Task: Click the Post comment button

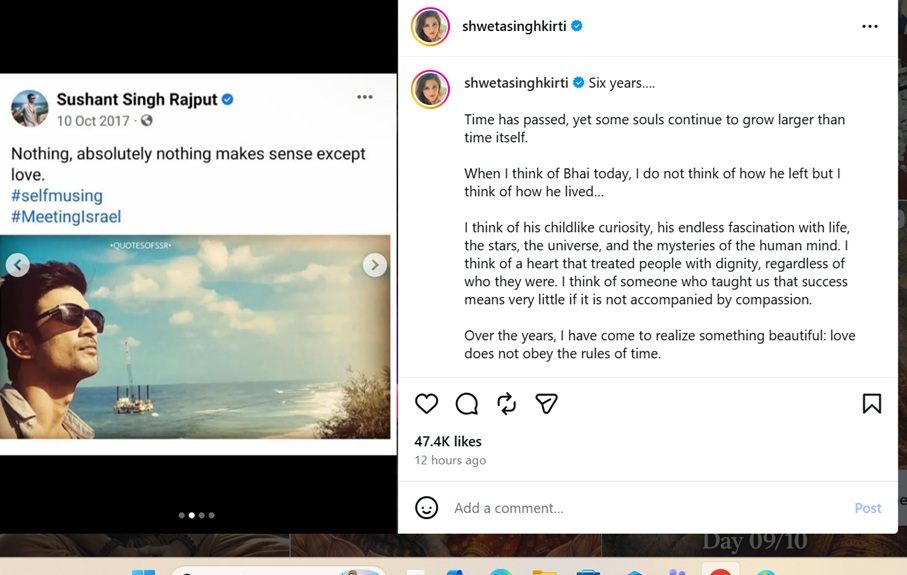Action: pos(868,508)
